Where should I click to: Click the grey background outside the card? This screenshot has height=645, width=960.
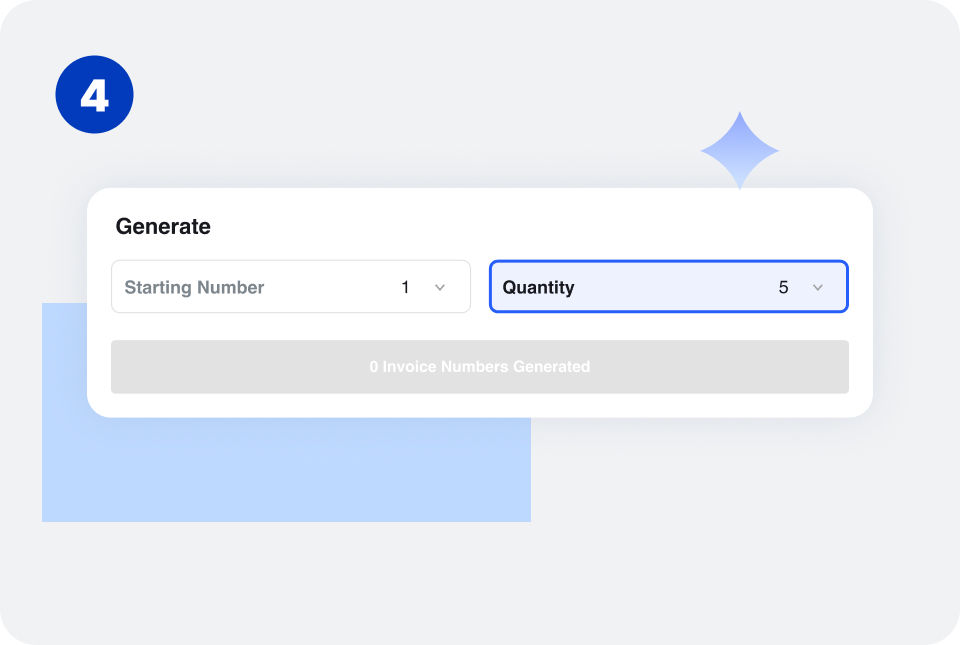coord(735,539)
